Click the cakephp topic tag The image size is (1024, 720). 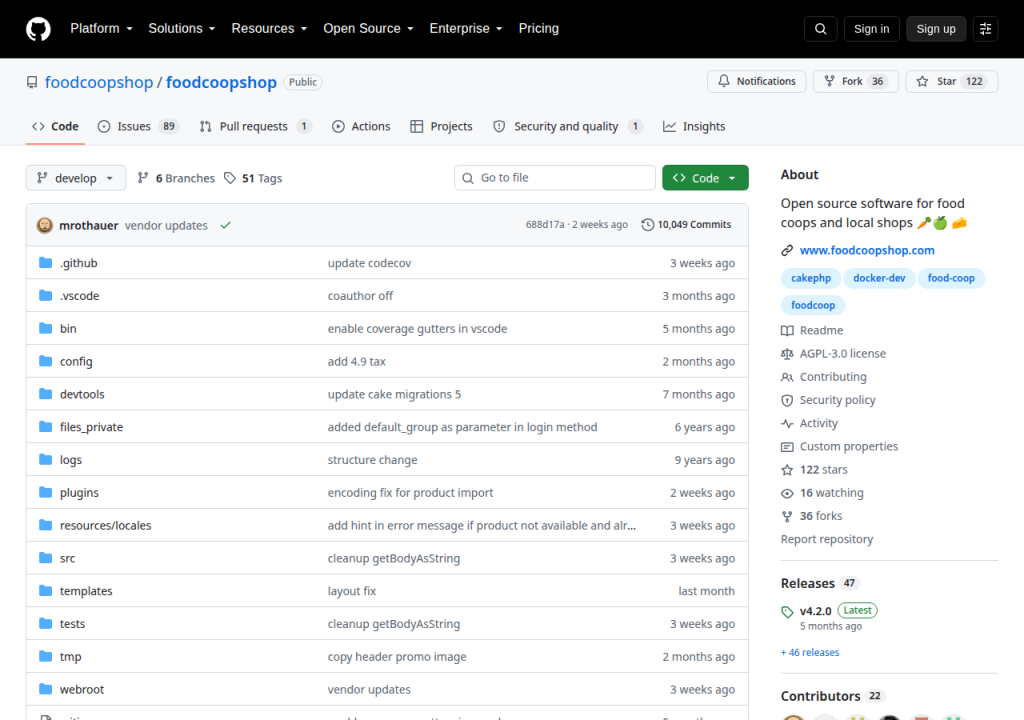tap(810, 278)
